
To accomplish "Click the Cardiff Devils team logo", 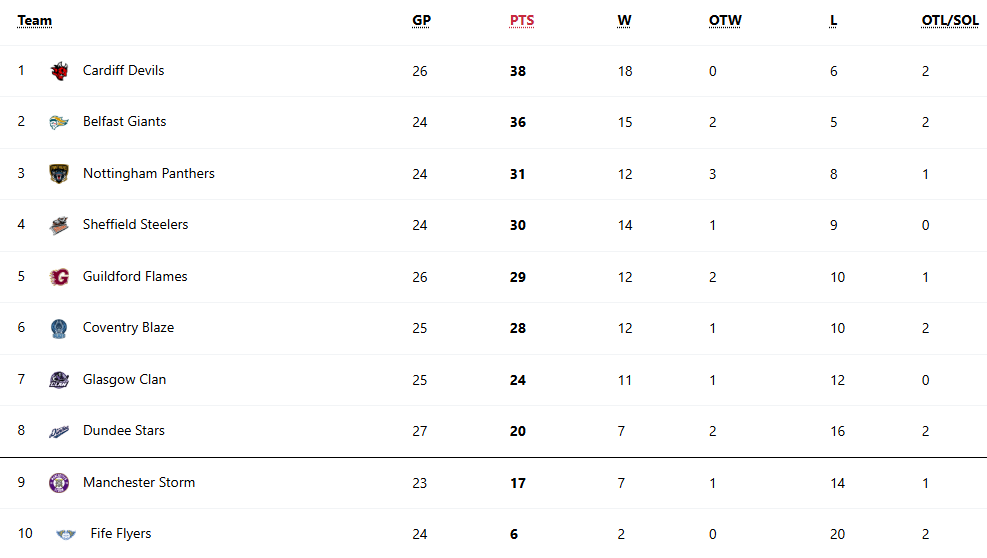I will tap(59, 71).
